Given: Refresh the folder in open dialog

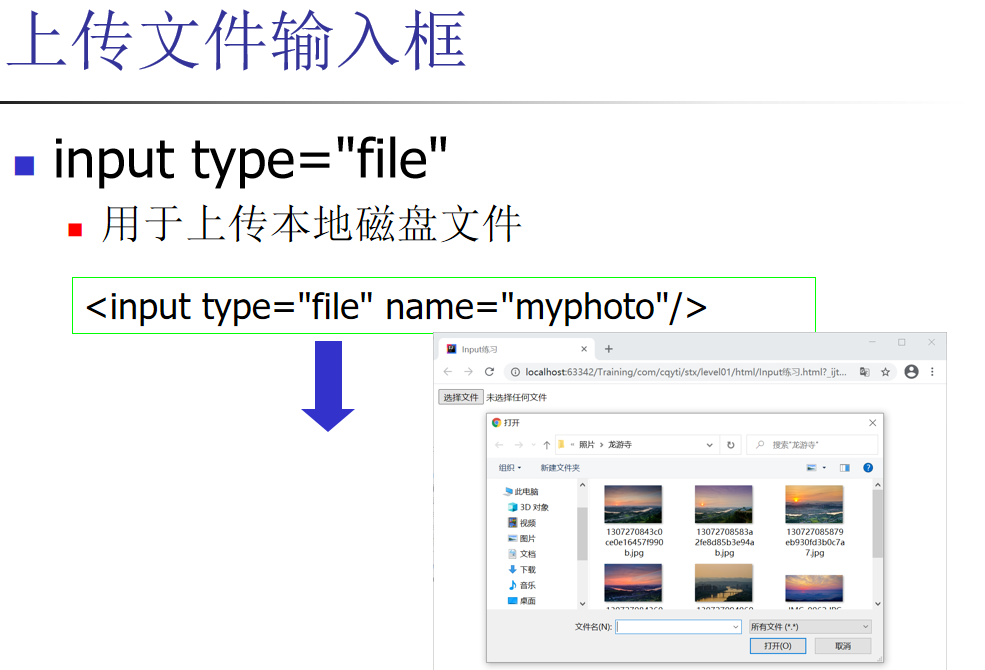Looking at the screenshot, I should (x=731, y=445).
